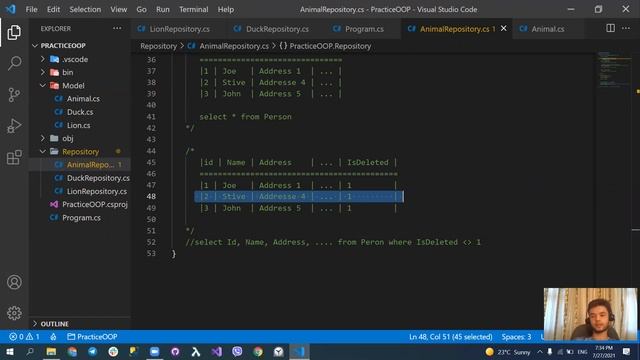Click the Spaces: 3 indentation status

point(516,337)
